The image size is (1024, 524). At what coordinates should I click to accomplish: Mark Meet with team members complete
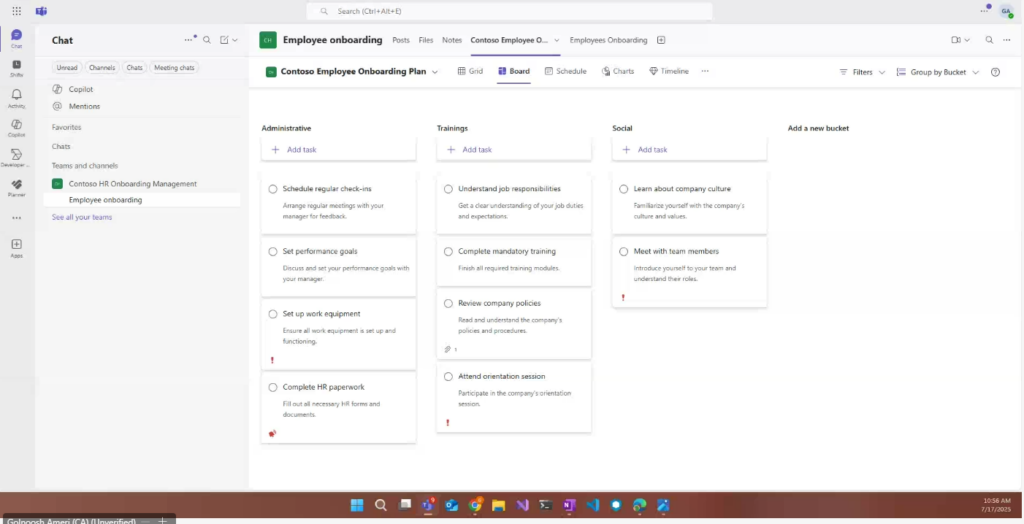tap(624, 252)
